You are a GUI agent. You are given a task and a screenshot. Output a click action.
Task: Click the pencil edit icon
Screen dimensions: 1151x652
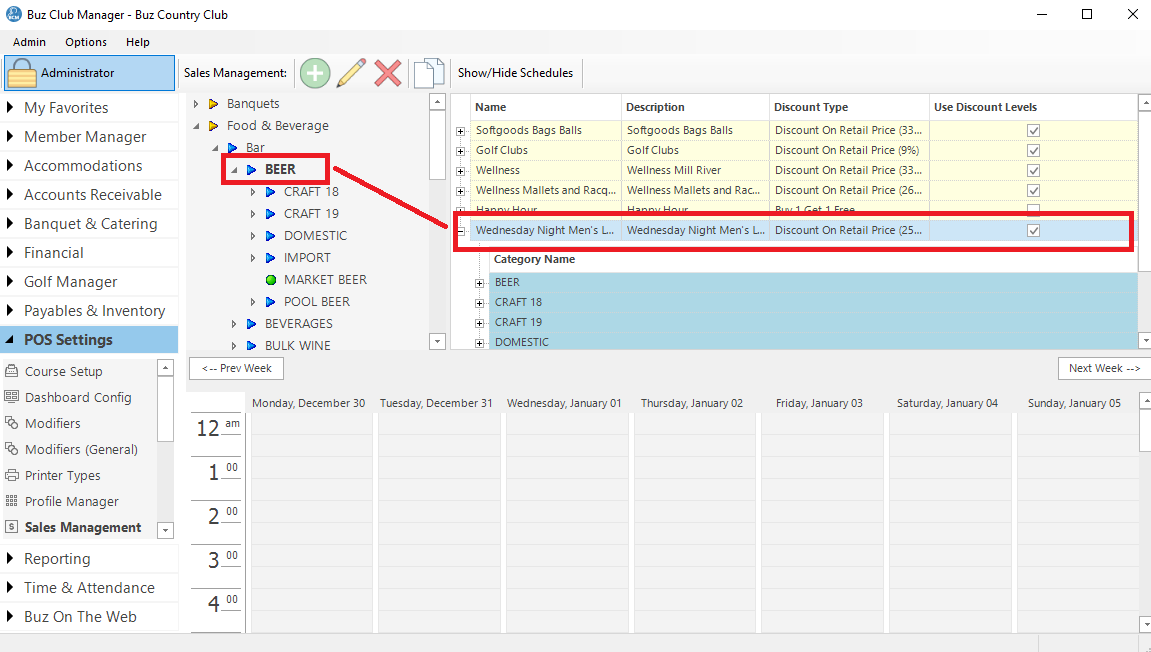pos(351,73)
